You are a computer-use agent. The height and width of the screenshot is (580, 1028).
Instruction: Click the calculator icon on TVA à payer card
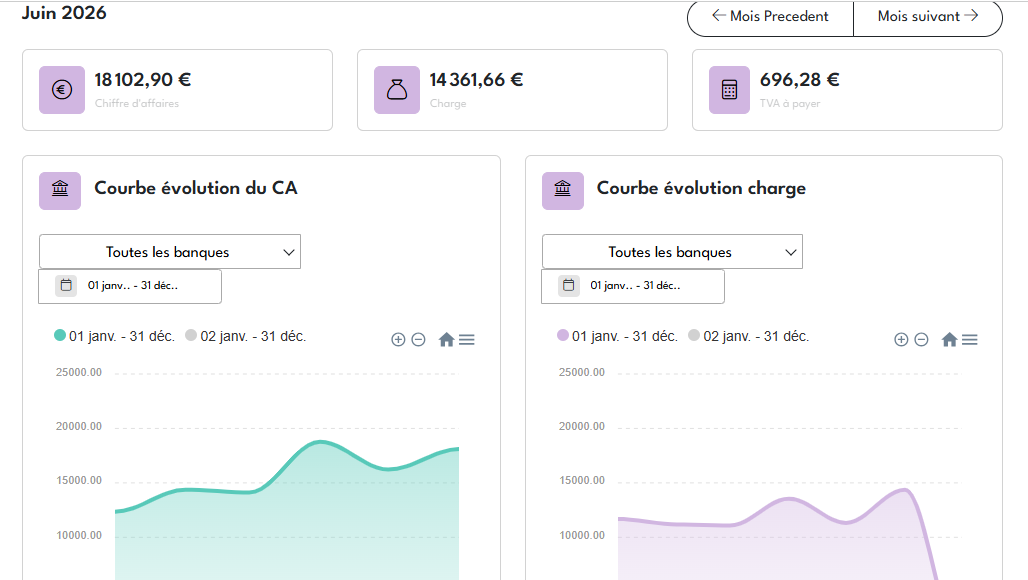[729, 90]
